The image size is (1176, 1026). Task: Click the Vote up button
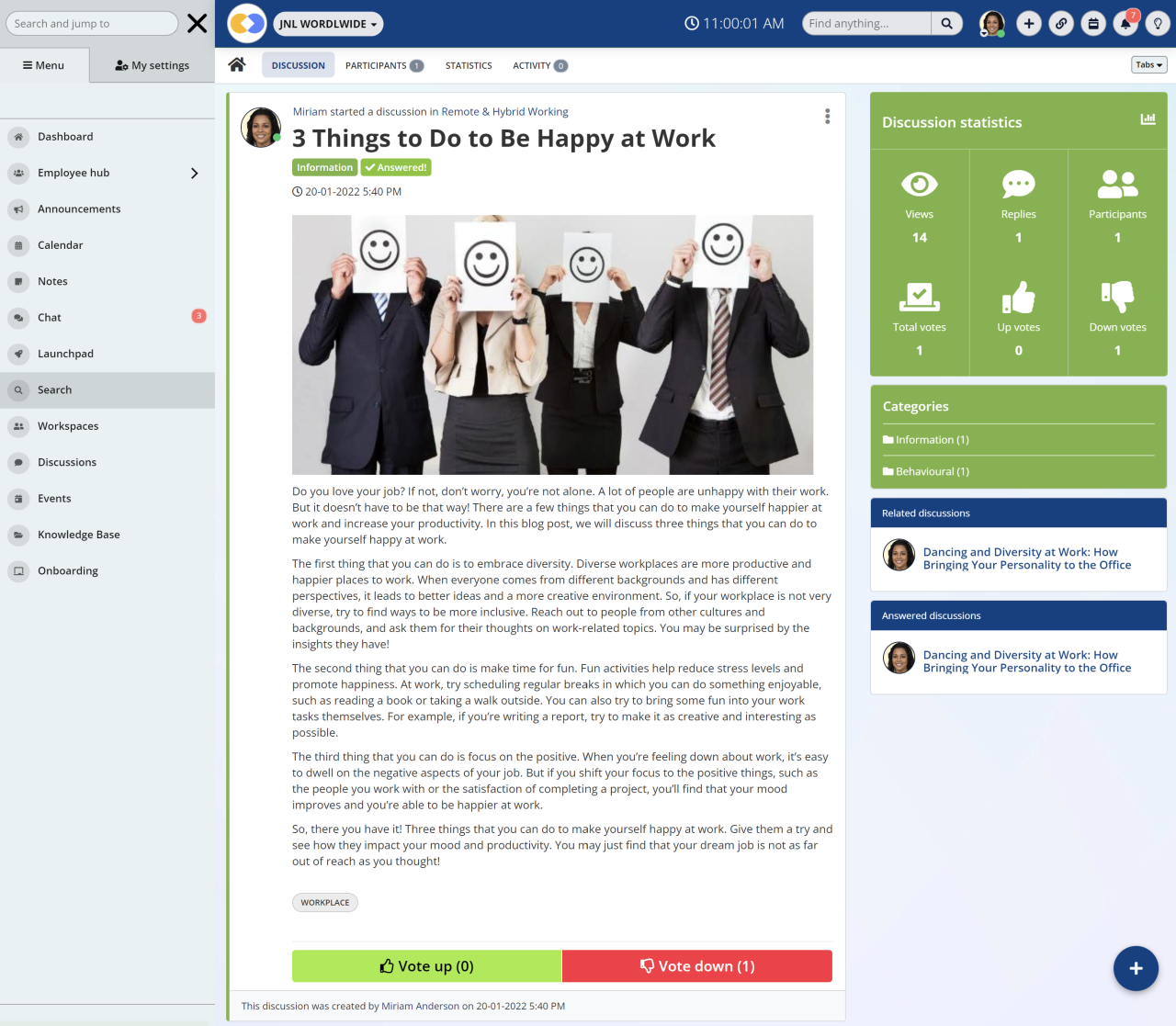[426, 965]
